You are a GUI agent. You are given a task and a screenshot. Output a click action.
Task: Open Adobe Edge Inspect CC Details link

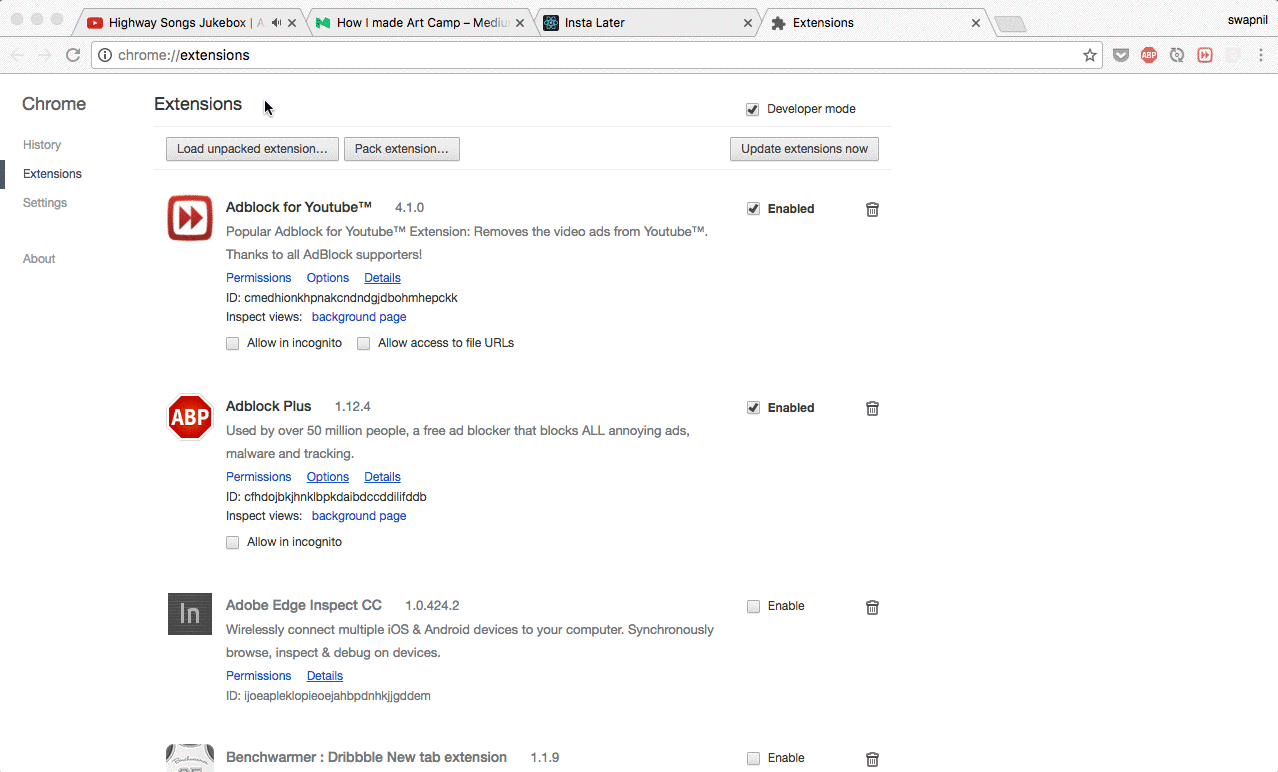325,676
